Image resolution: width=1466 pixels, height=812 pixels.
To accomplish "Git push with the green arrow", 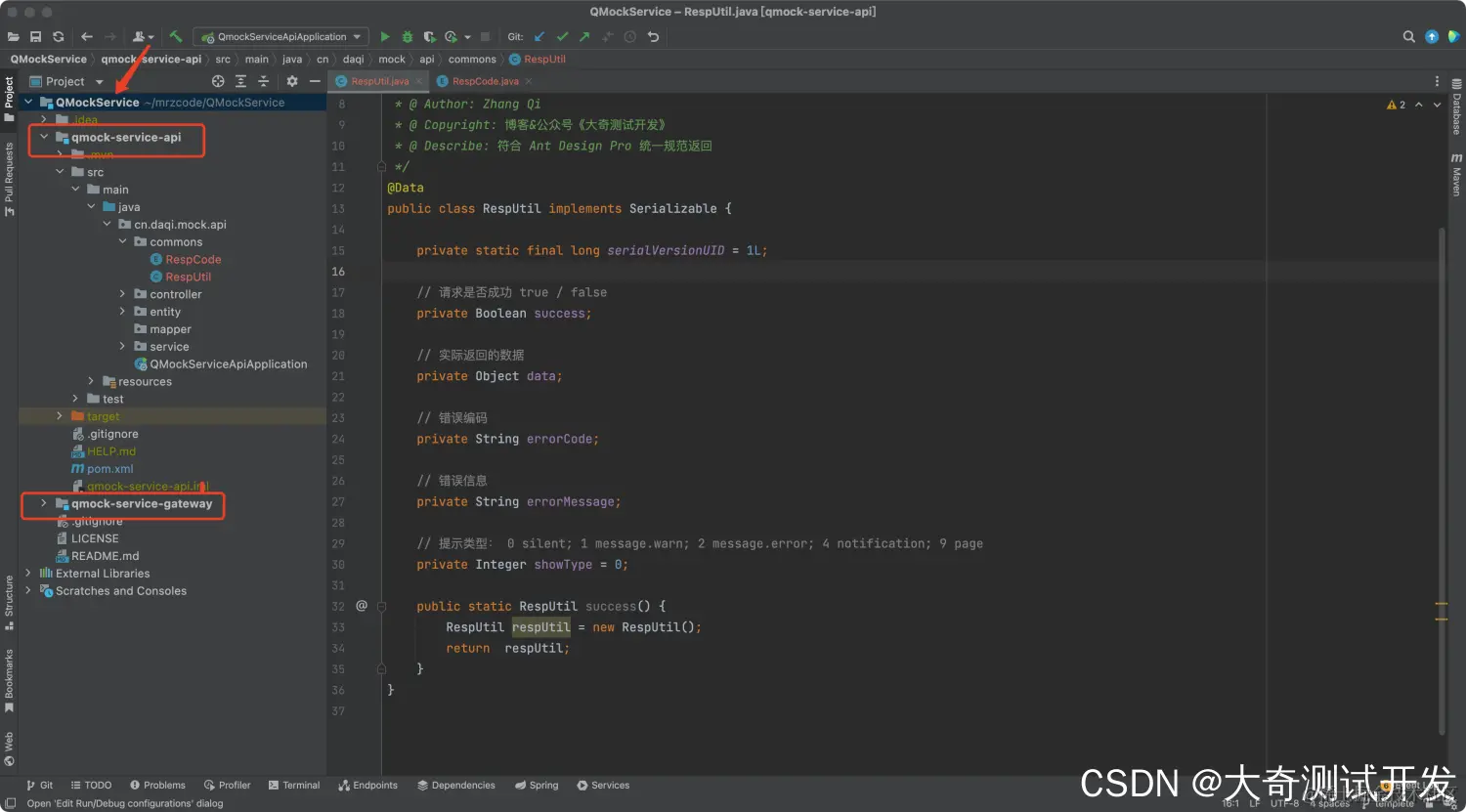I will pyautogui.click(x=584, y=37).
